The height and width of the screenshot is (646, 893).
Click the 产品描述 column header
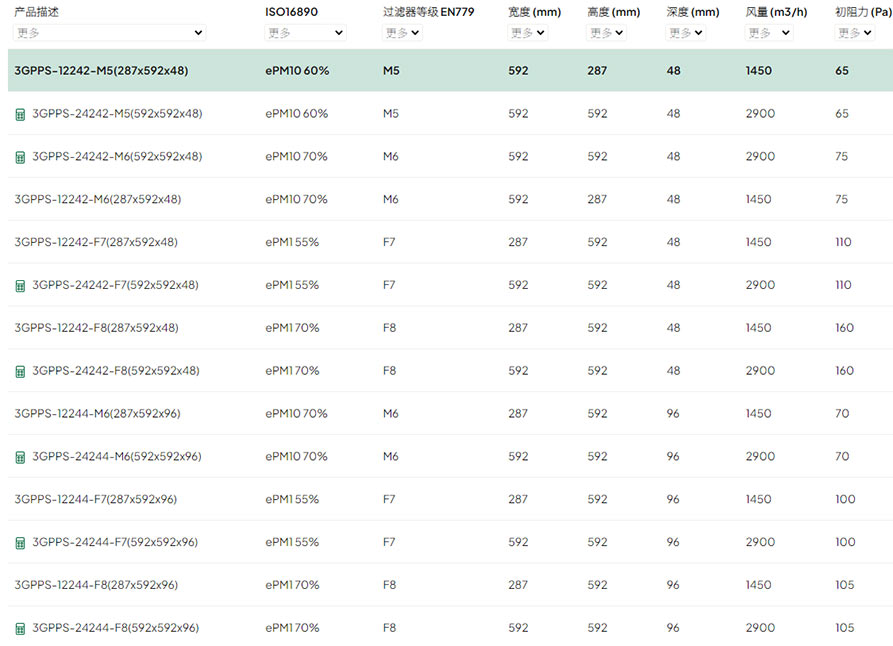coord(37,12)
